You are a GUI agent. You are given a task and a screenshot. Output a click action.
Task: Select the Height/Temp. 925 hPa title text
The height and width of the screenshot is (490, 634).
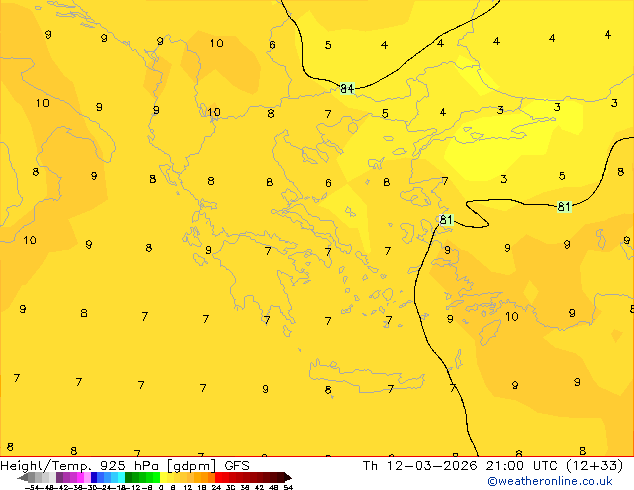coord(81,466)
